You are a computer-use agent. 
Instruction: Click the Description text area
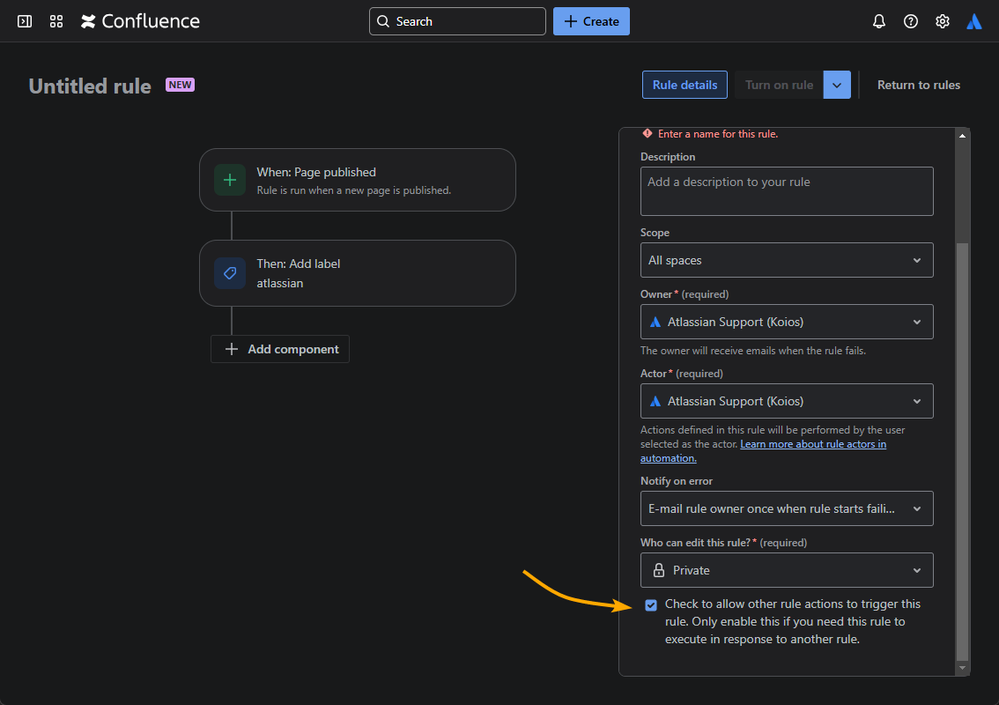[x=787, y=191]
